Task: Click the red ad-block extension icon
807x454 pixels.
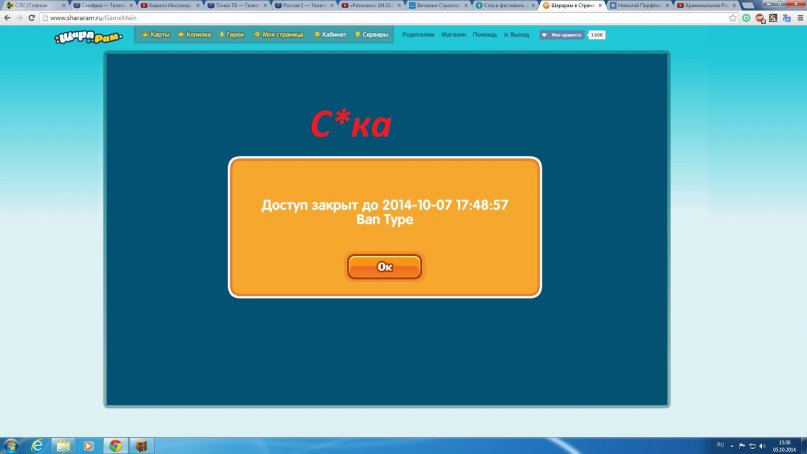Action: 760,18
